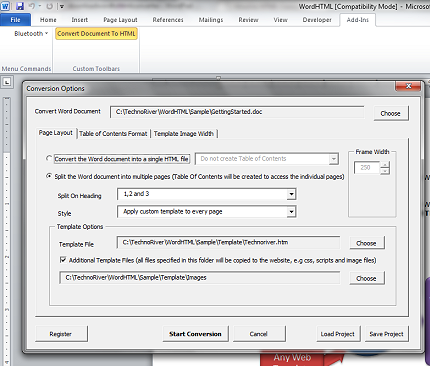
Task: Click the Register button
Action: click(x=61, y=334)
